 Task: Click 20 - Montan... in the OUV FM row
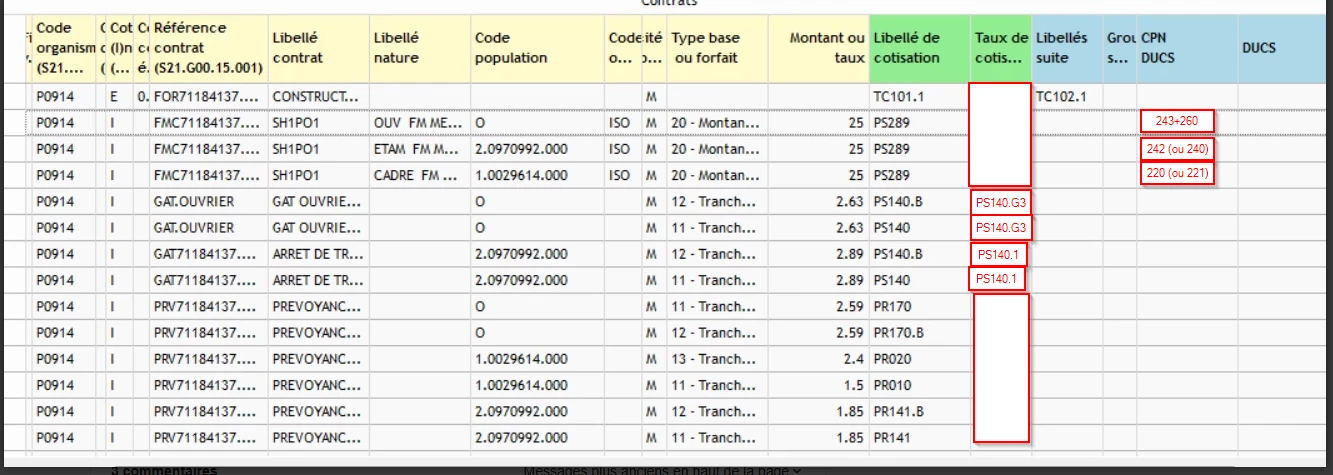[x=717, y=123]
